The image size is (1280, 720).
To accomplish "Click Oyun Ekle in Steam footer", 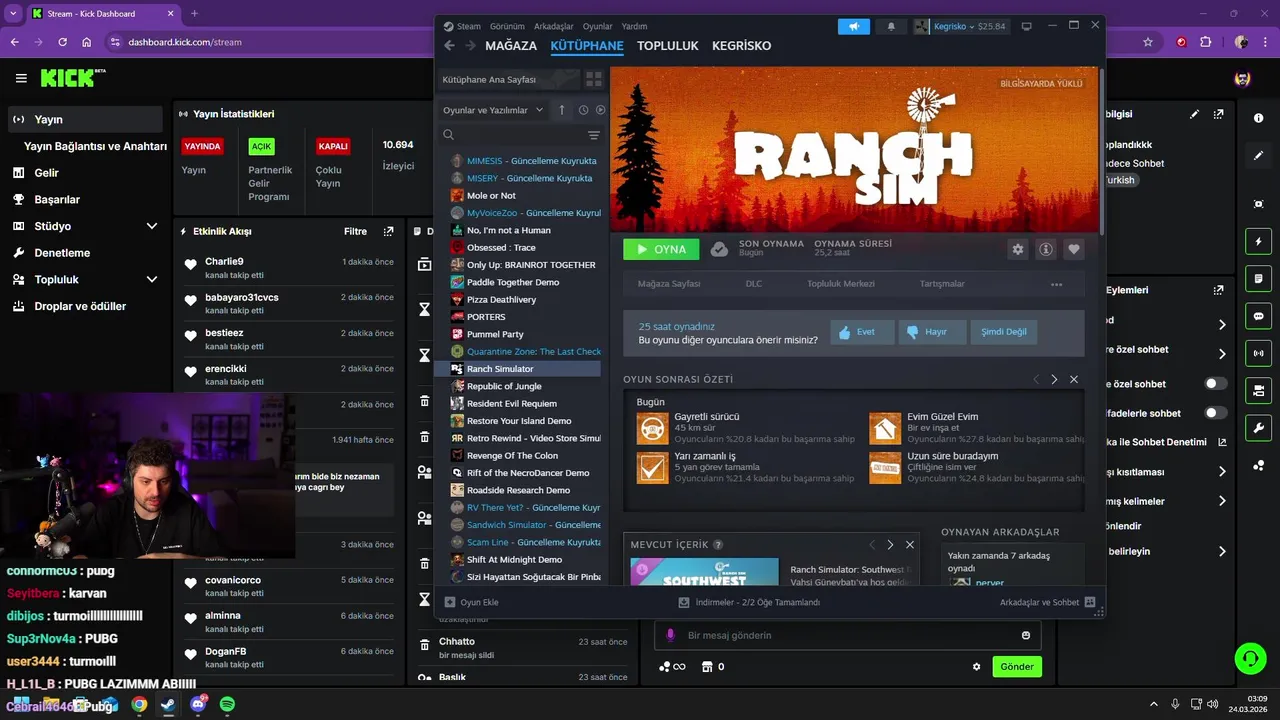I will tap(472, 602).
